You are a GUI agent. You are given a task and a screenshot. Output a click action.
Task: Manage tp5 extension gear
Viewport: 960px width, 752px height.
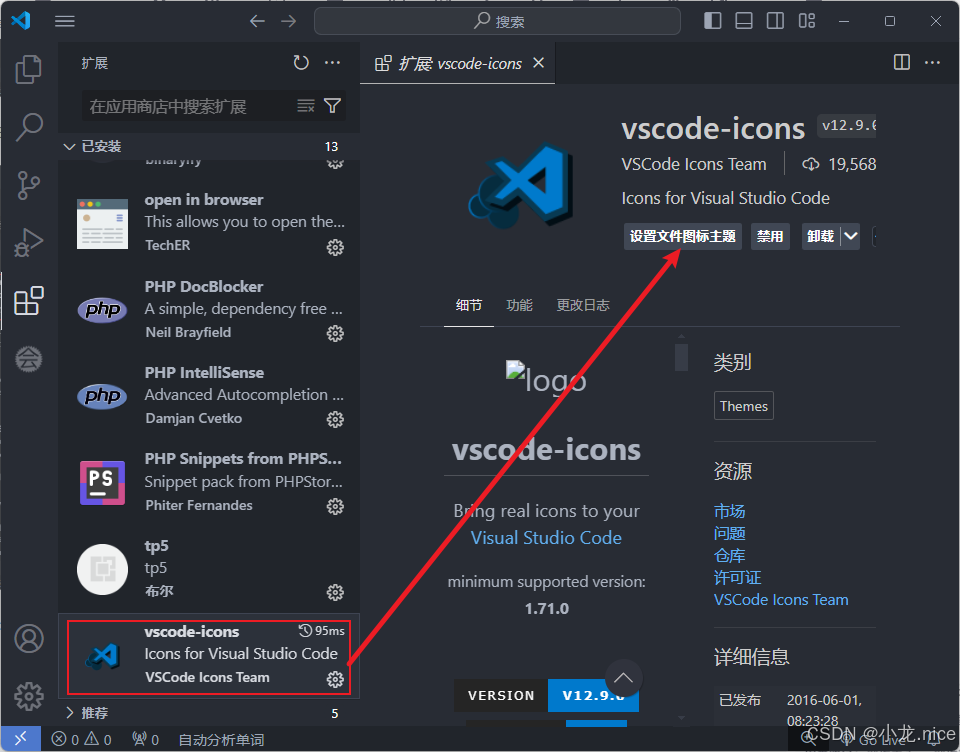tap(335, 592)
